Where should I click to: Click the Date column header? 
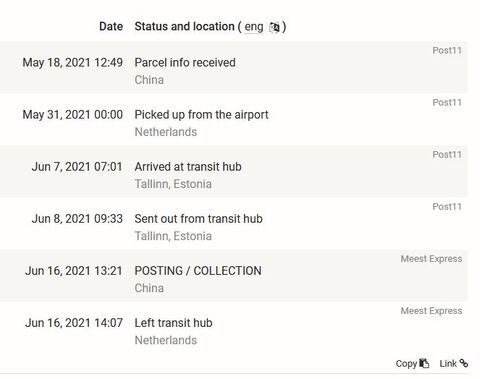click(111, 26)
